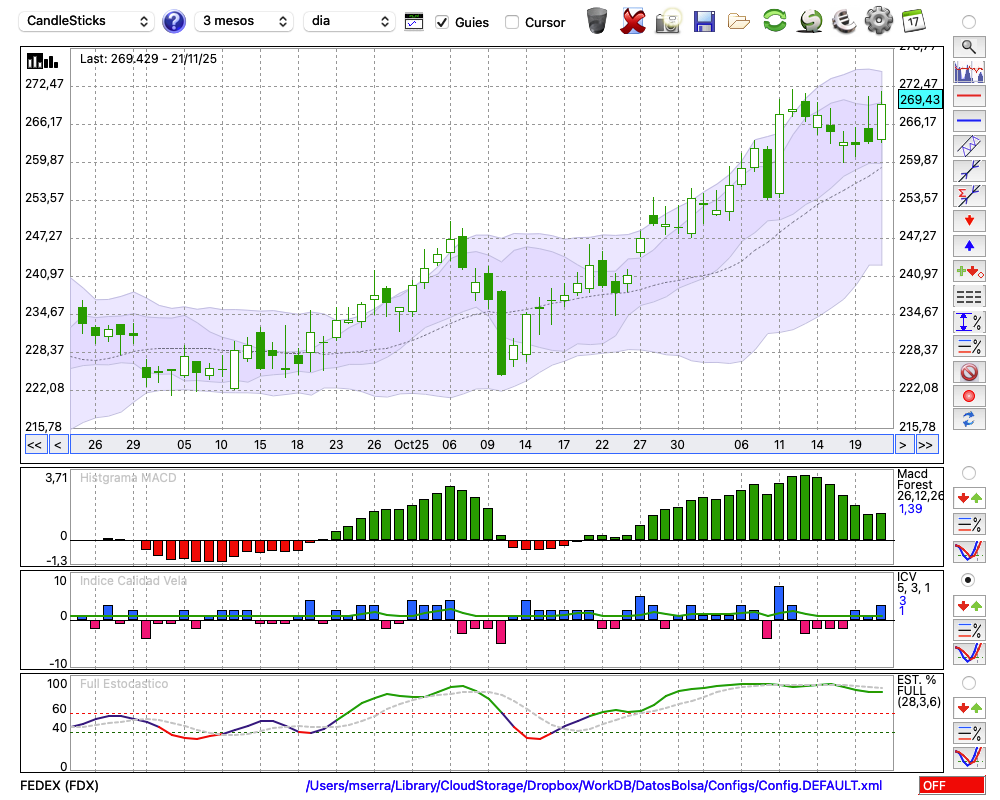Screen dimensions: 1000x800
Task: Click the highlighted 269,43 price label
Action: (x=920, y=100)
